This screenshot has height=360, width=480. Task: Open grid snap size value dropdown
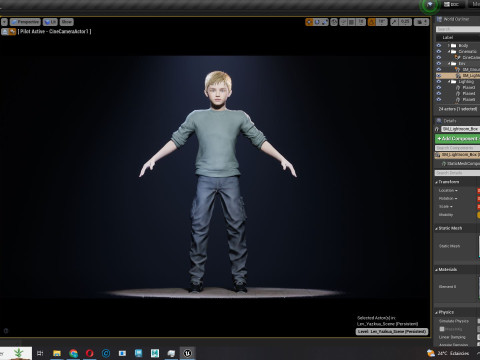click(361, 22)
